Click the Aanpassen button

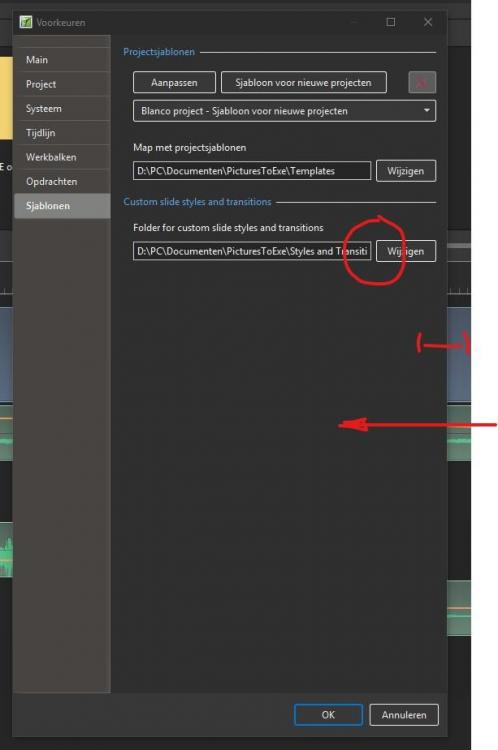(x=174, y=83)
